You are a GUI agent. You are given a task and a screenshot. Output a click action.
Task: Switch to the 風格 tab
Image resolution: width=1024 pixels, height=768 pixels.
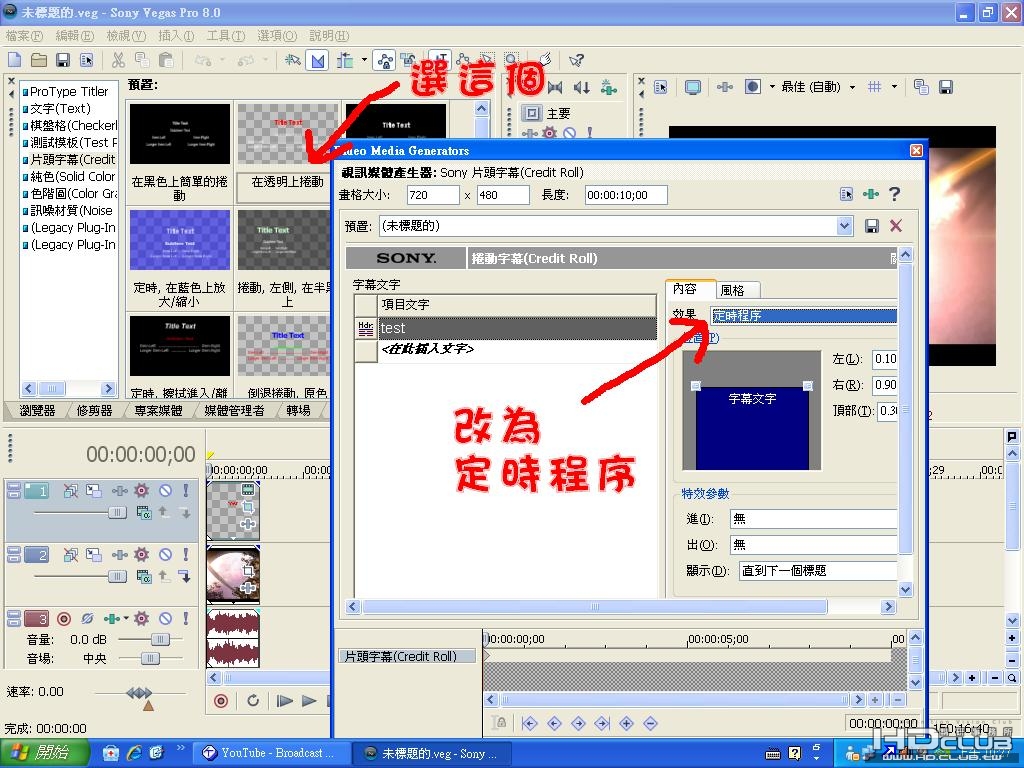[737, 290]
